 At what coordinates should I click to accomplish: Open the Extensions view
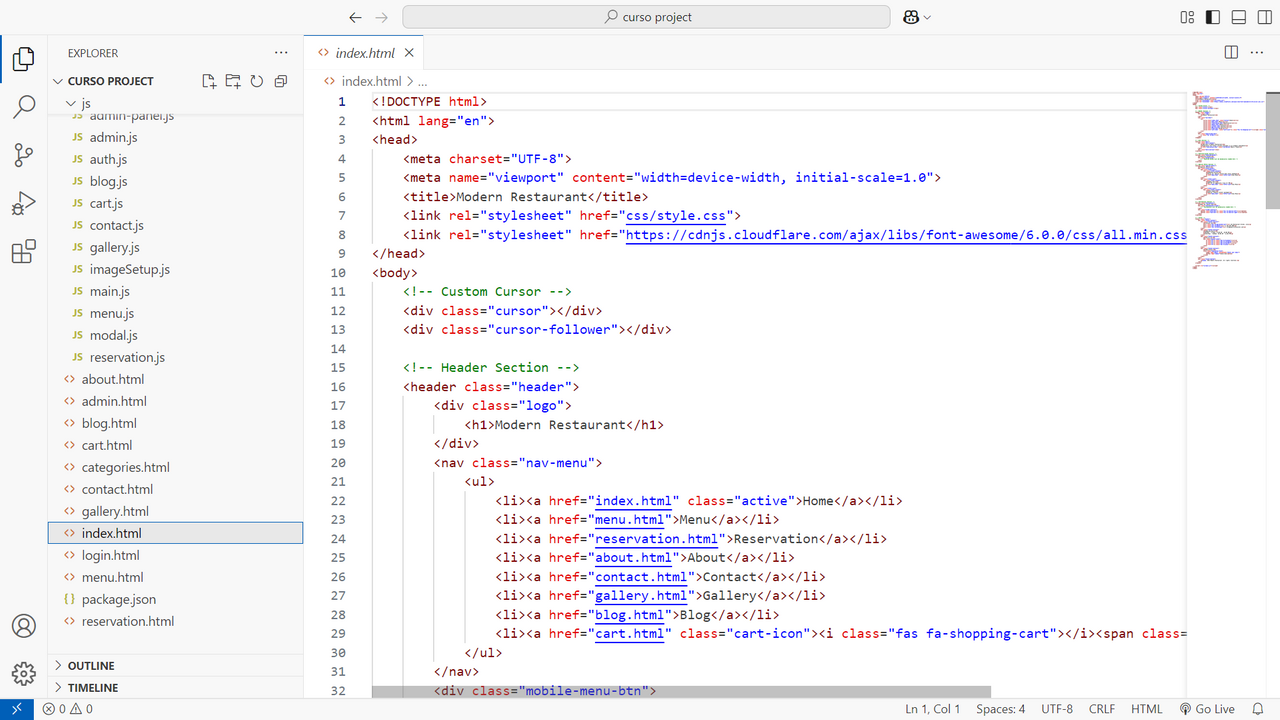23,251
